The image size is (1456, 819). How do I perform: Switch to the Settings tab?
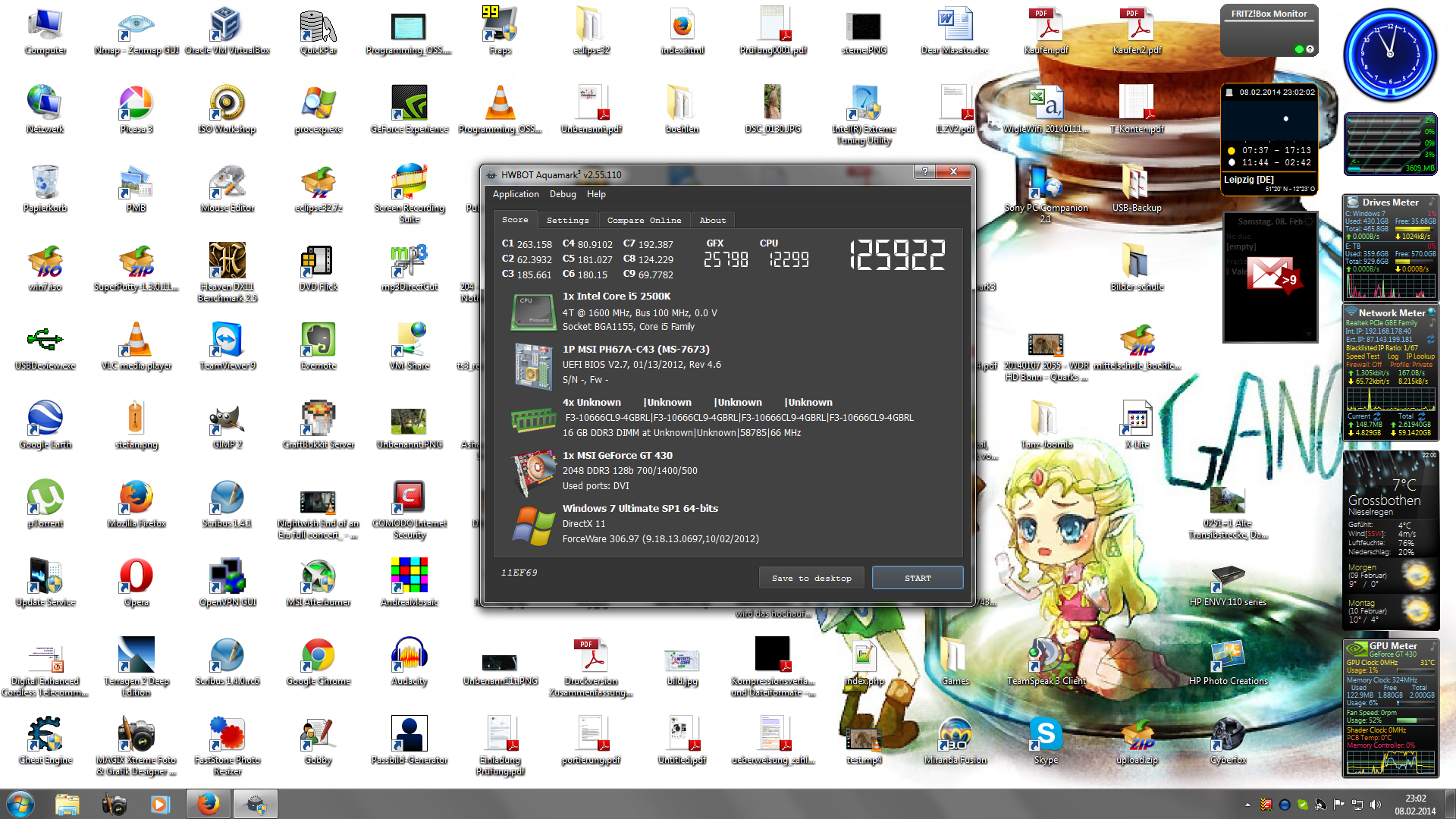(x=567, y=220)
